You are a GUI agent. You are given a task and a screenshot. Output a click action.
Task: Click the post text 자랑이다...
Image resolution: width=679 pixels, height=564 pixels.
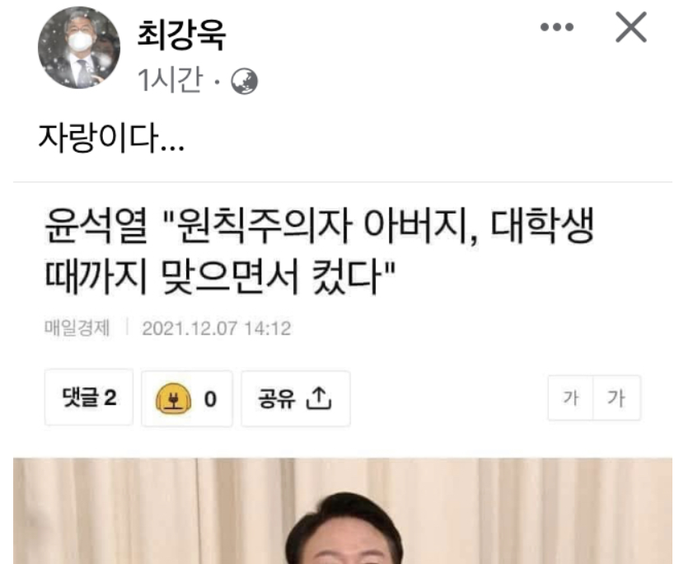(111, 139)
